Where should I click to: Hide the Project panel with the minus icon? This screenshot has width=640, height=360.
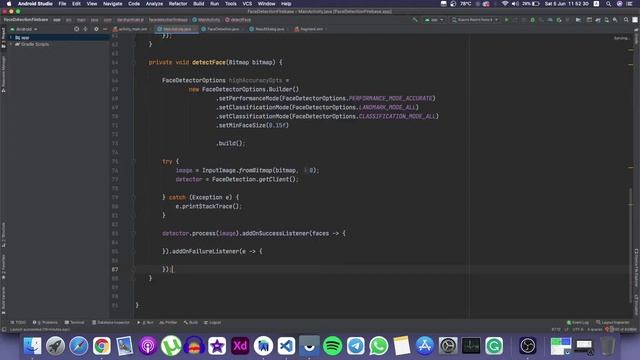click(x=105, y=29)
